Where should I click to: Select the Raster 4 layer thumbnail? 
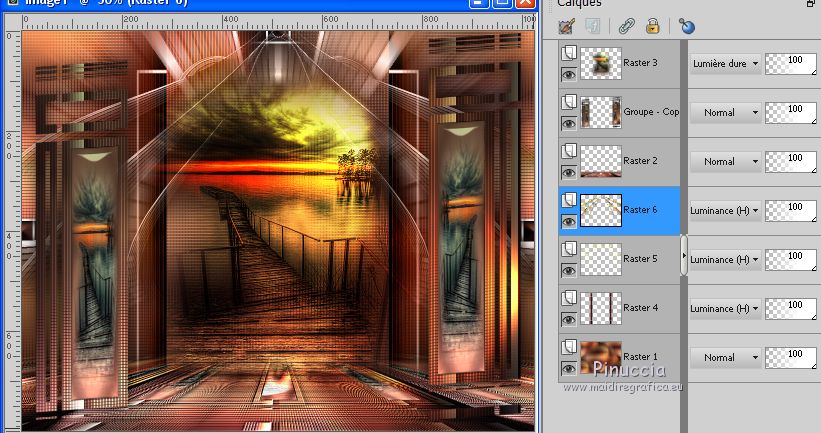(601, 308)
